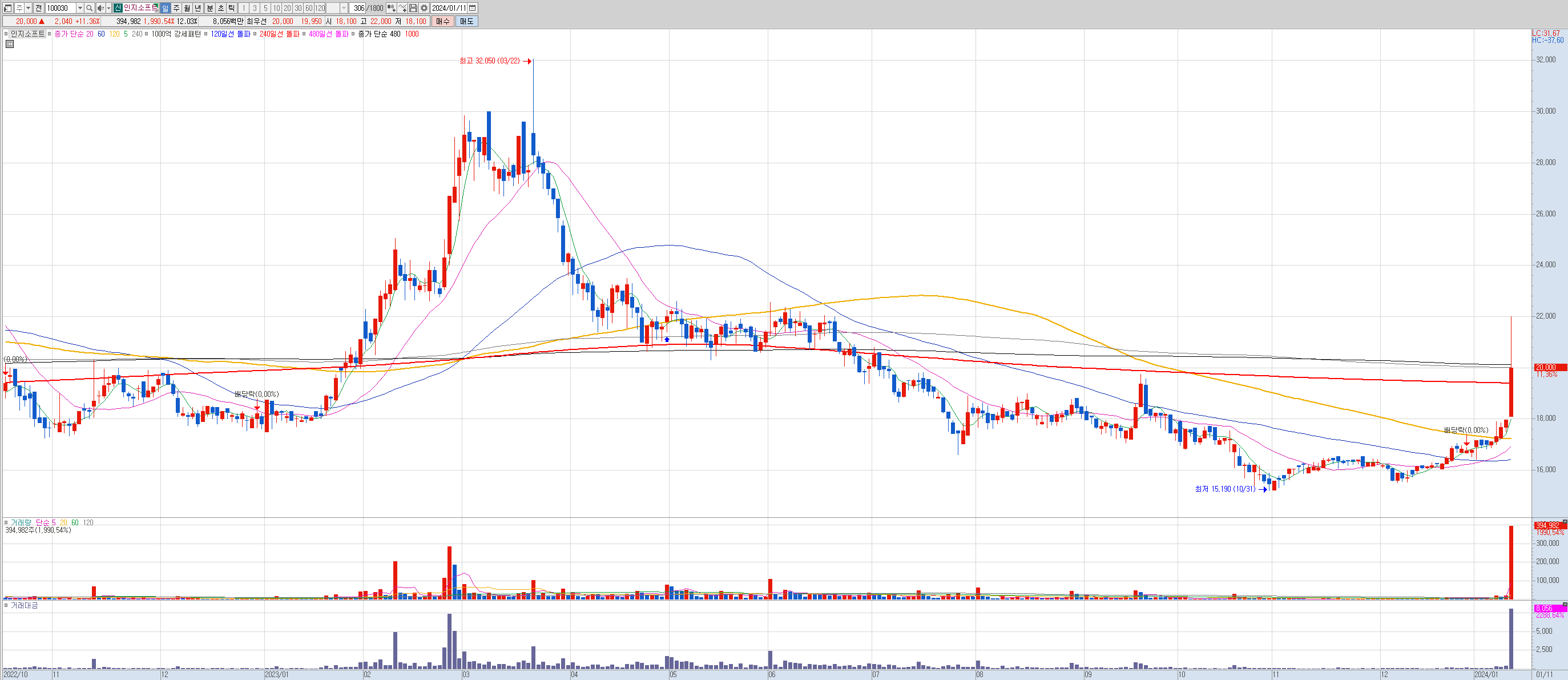This screenshot has height=680, width=1568.
Task: Open the dropdown arrow next to speaker icon
Action: pyautogui.click(x=108, y=8)
